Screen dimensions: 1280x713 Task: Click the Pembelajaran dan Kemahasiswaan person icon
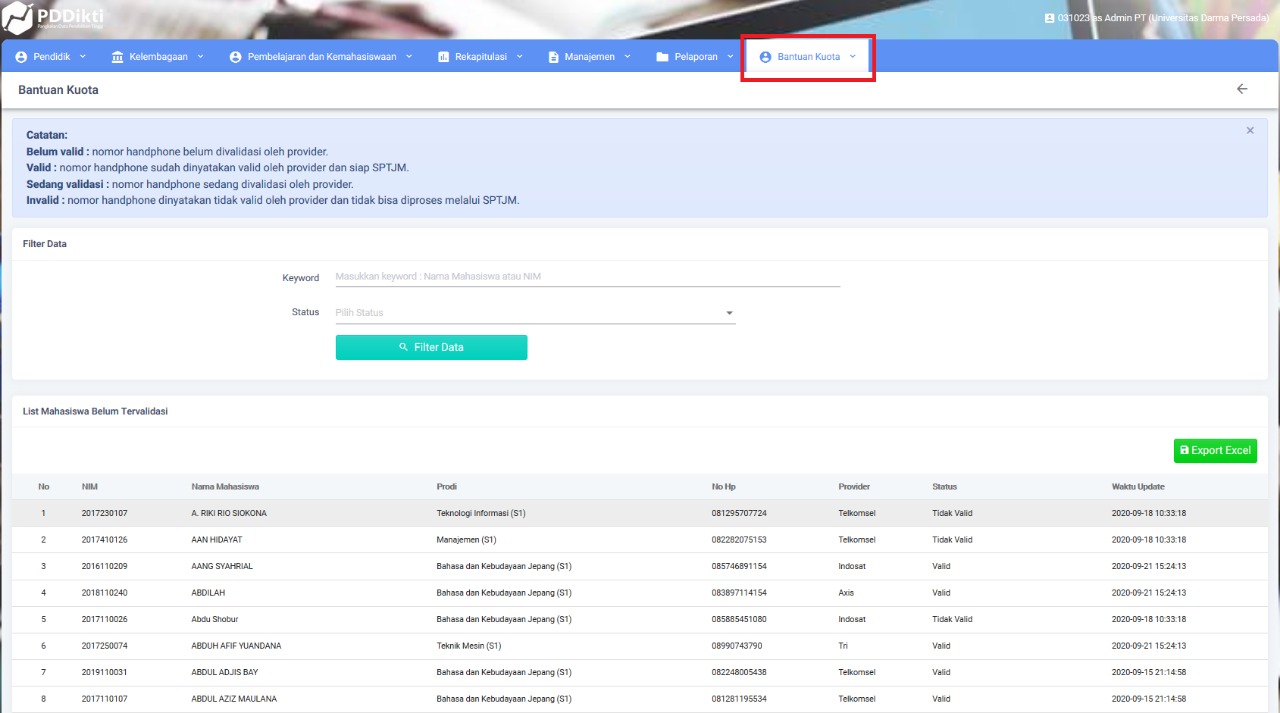pyautogui.click(x=236, y=57)
